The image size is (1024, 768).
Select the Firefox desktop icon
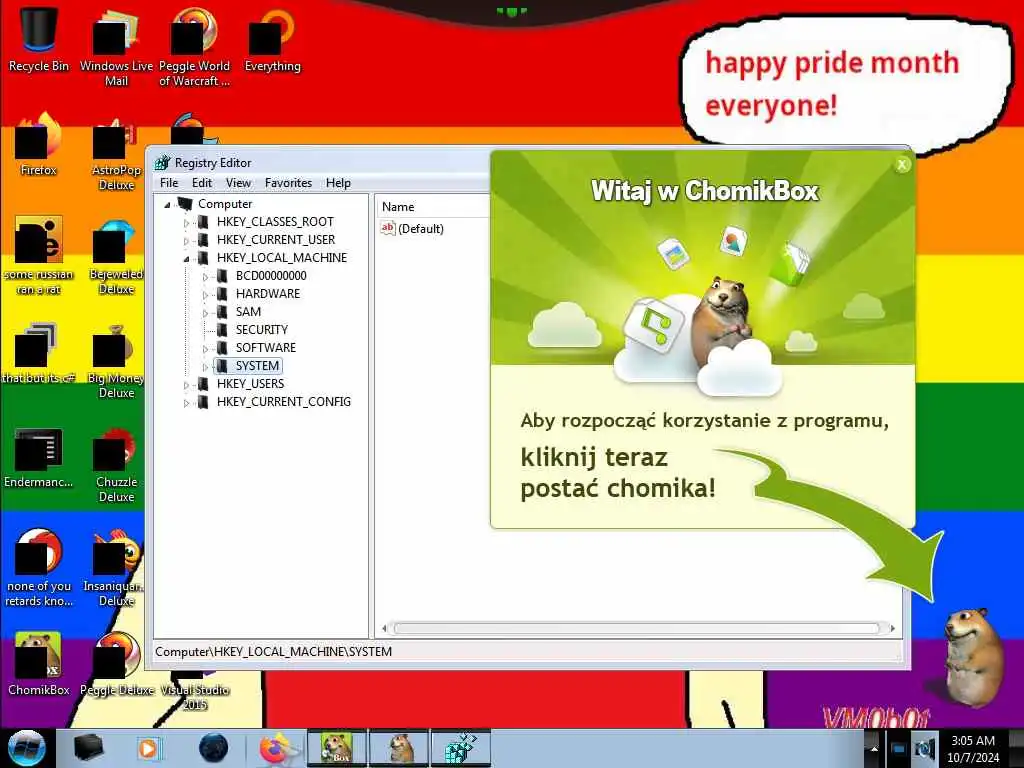tap(38, 144)
